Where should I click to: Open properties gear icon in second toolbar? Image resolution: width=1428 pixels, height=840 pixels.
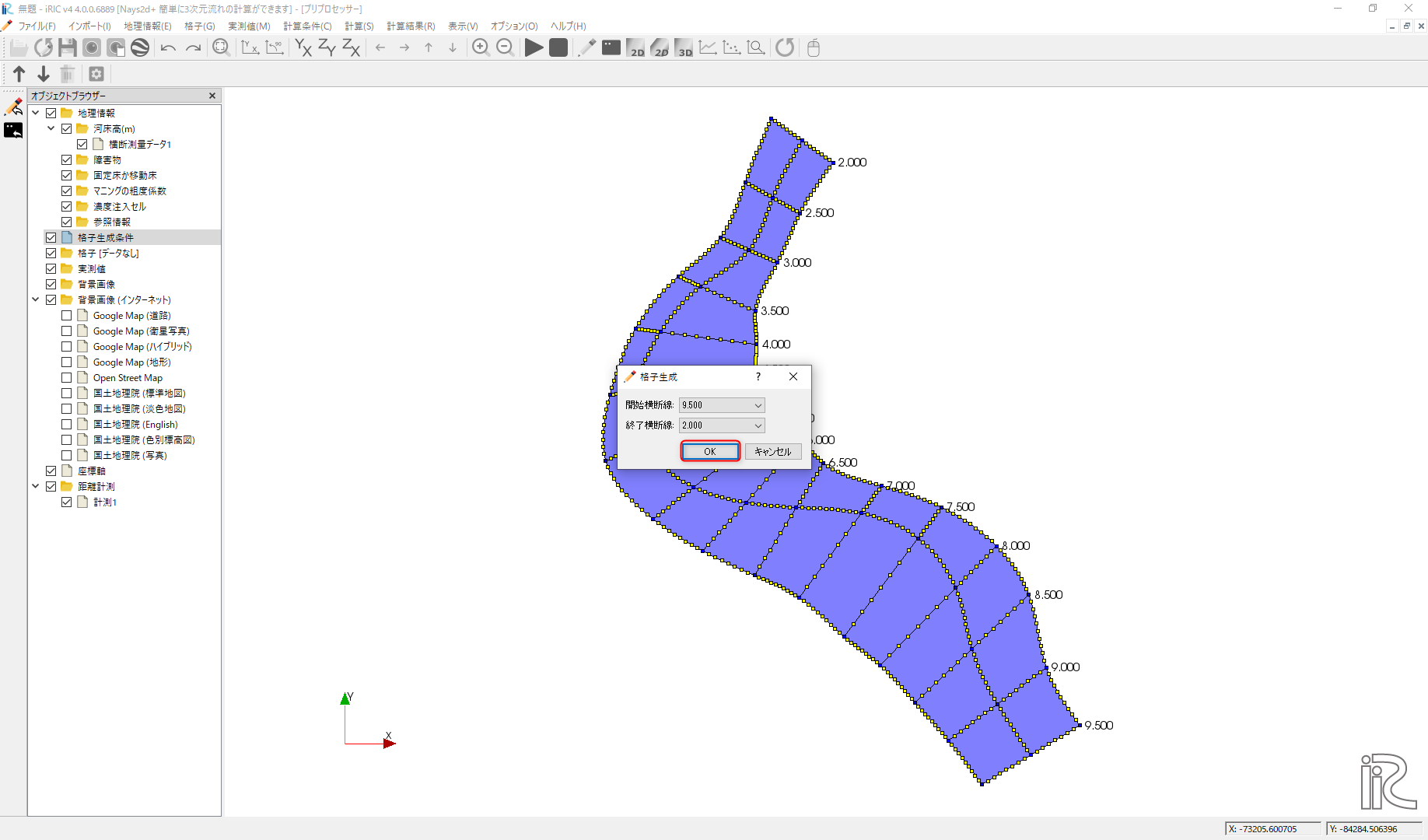click(96, 74)
